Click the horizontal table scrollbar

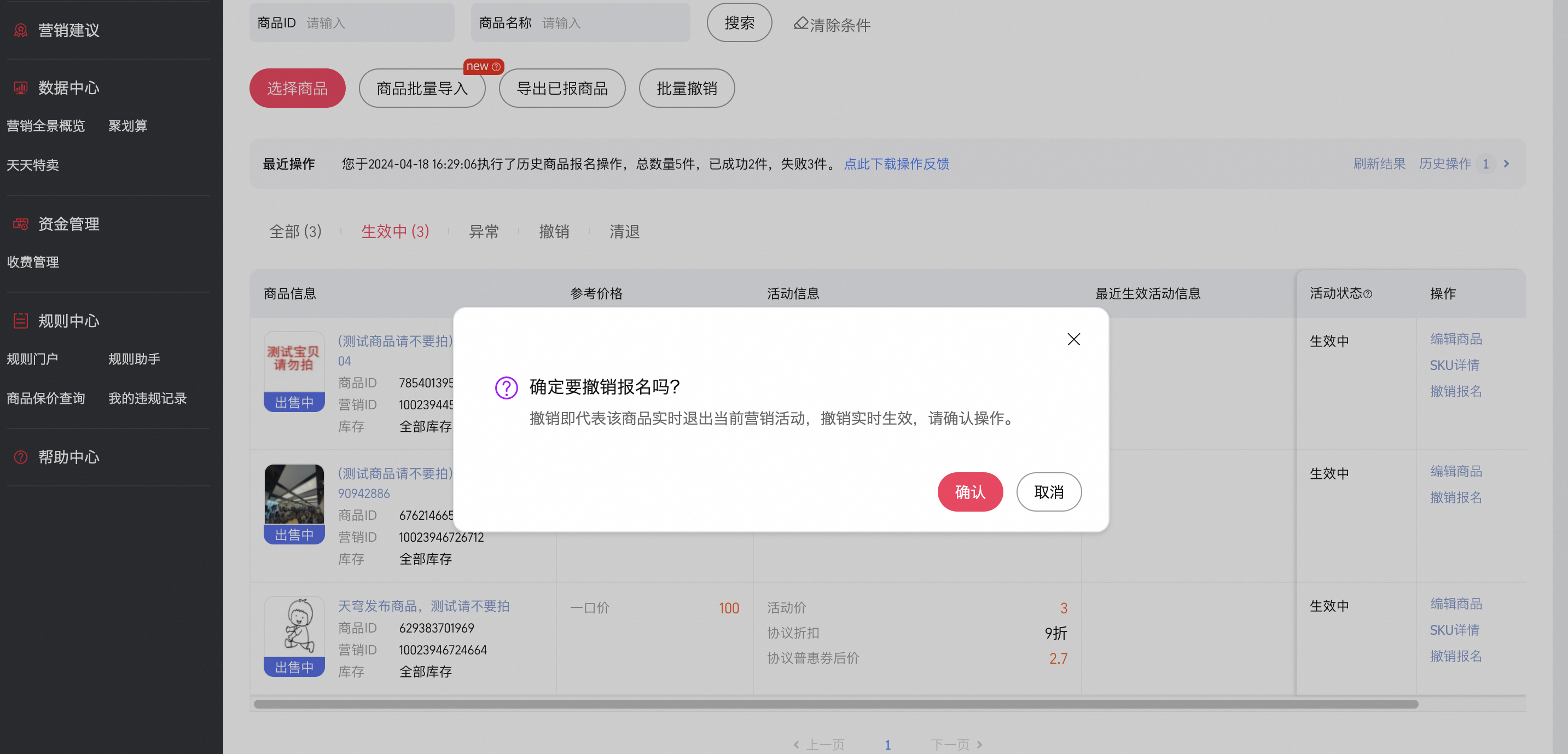[x=836, y=704]
